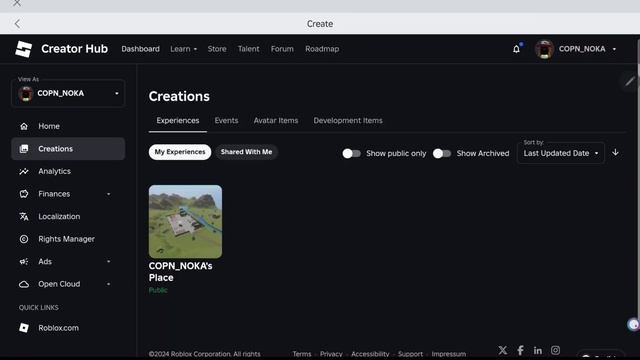Open Forum in top navigation
This screenshot has width=640, height=360.
click(282, 49)
